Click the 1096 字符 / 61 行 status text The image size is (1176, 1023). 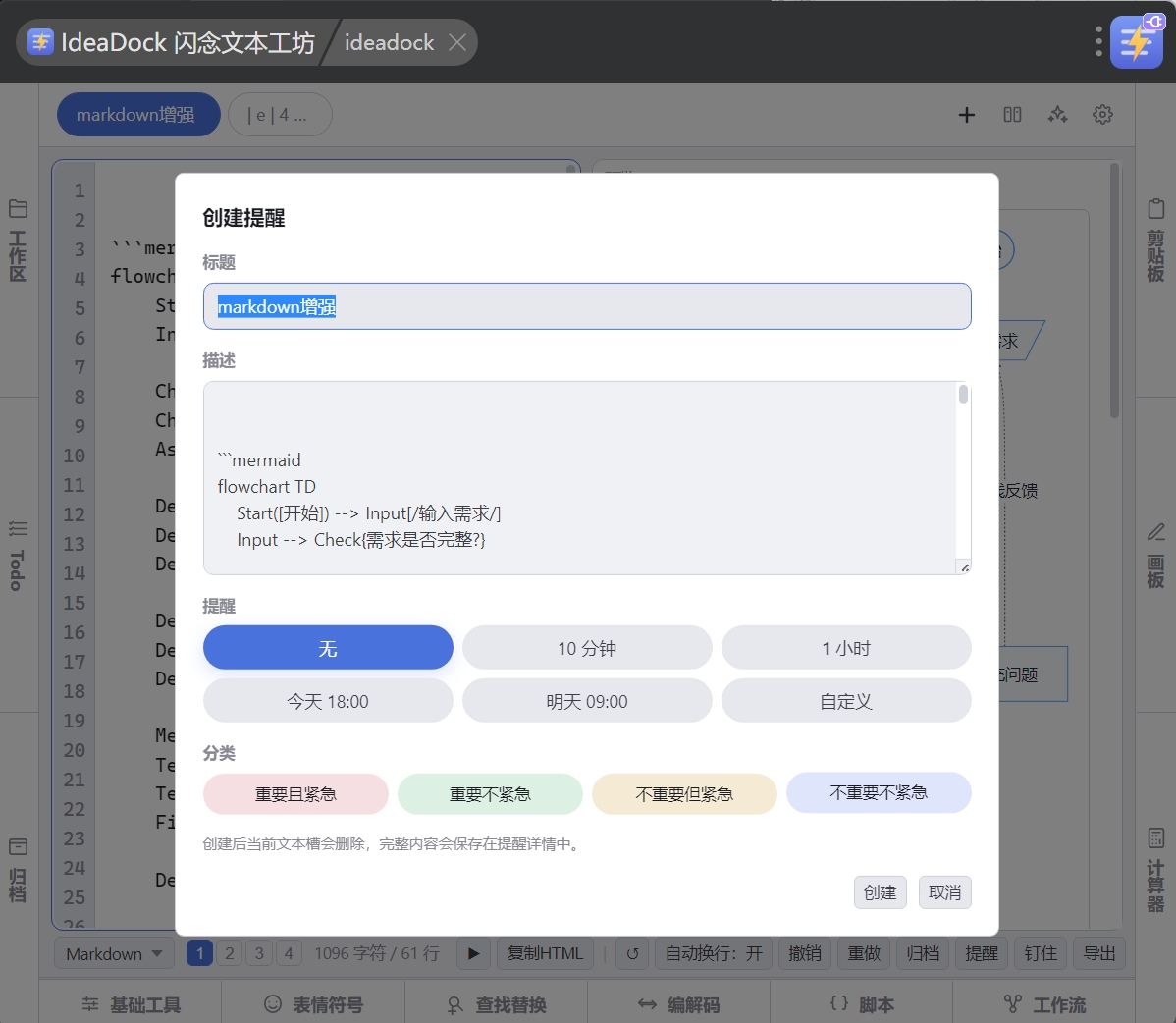coord(377,953)
